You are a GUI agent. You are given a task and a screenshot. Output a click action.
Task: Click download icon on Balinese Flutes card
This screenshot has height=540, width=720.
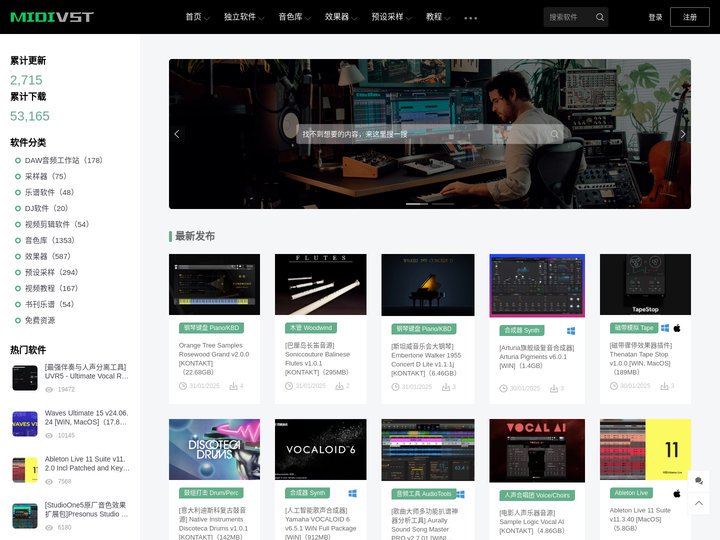click(x=339, y=386)
